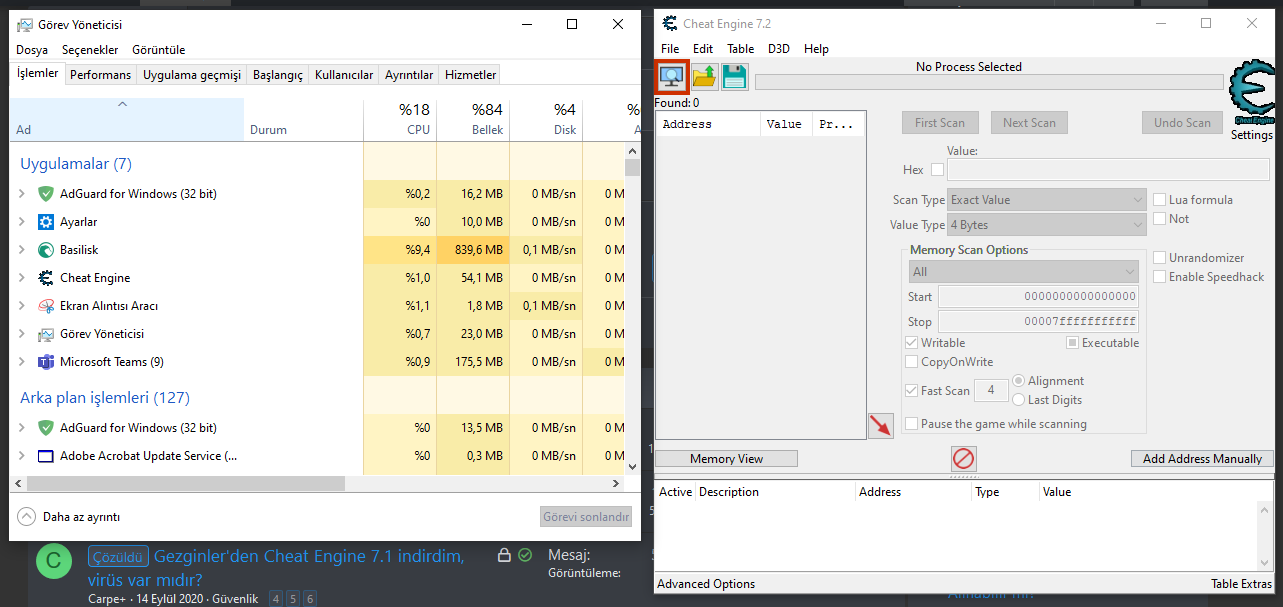
Task: Click Cheat Engine icon in Task Manager list
Action: pos(45,278)
